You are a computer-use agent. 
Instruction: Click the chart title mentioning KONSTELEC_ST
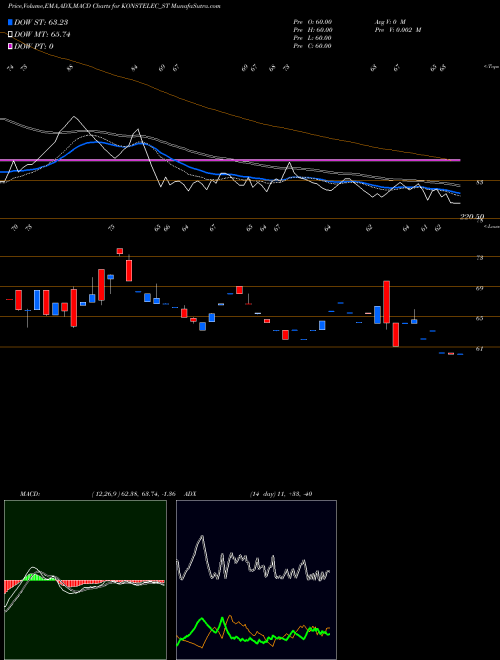112,6
